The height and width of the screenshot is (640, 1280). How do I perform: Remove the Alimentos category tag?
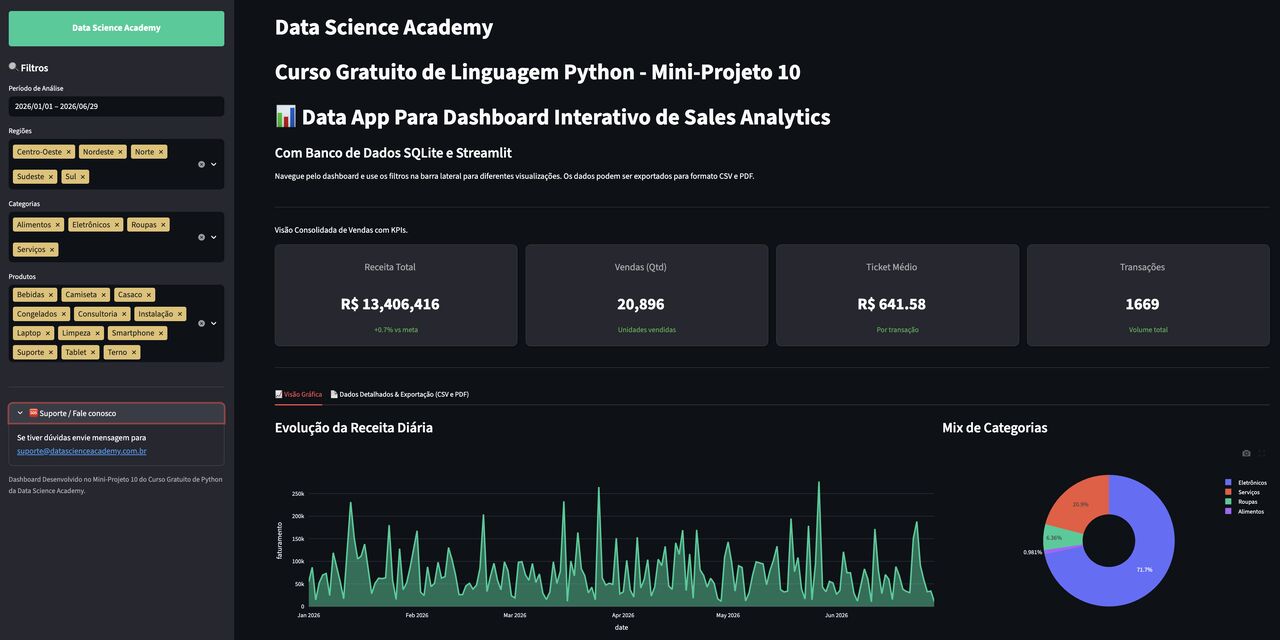click(x=58, y=225)
